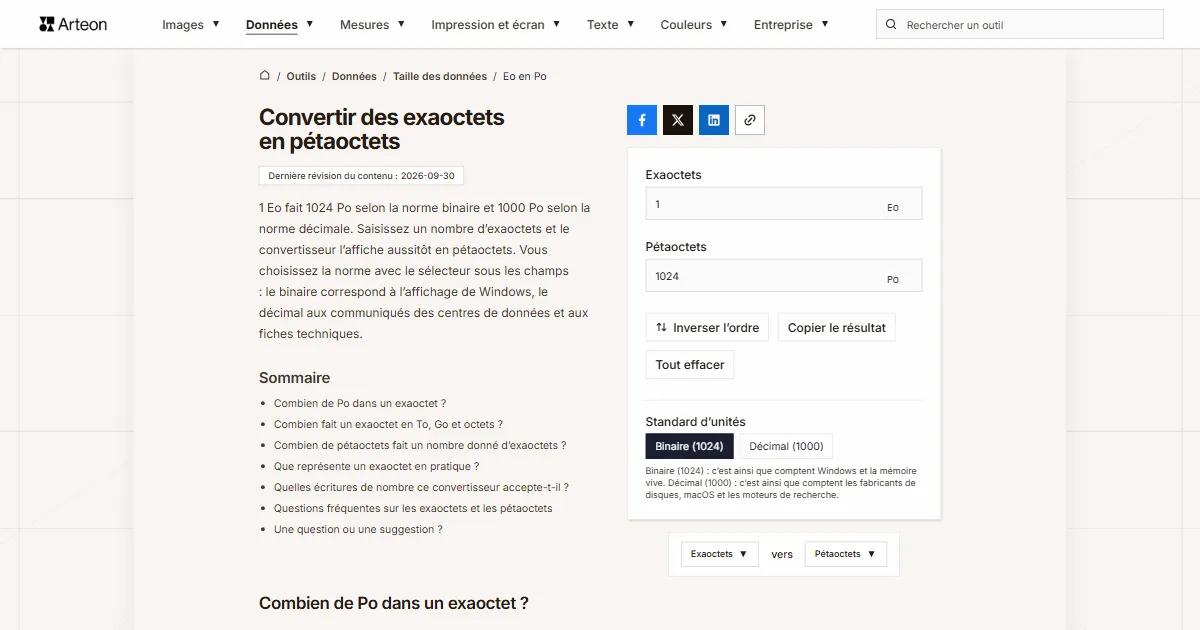Open the Exaoctets source unit dropdown
Image resolution: width=1200 pixels, height=630 pixels.
point(720,554)
